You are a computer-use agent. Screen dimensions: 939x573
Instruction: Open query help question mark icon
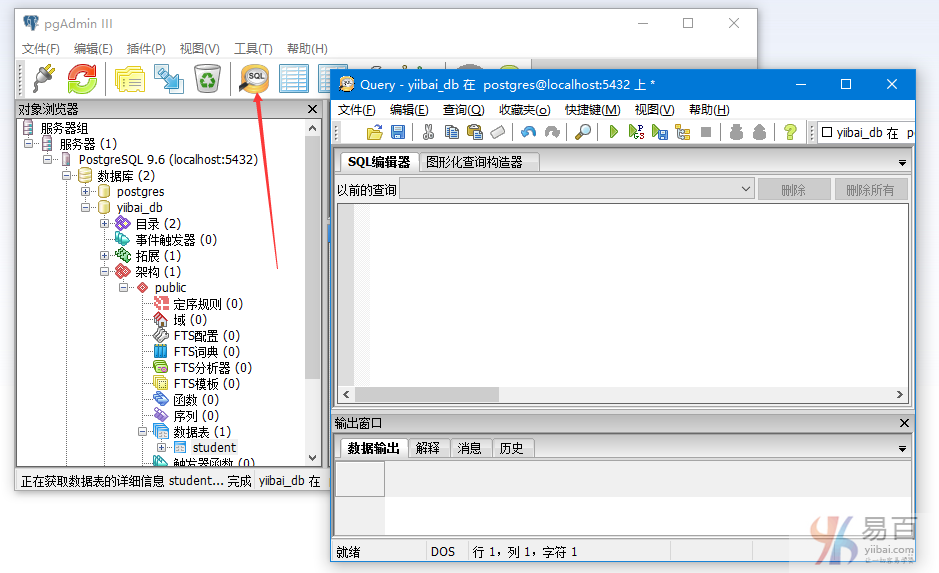click(x=790, y=132)
